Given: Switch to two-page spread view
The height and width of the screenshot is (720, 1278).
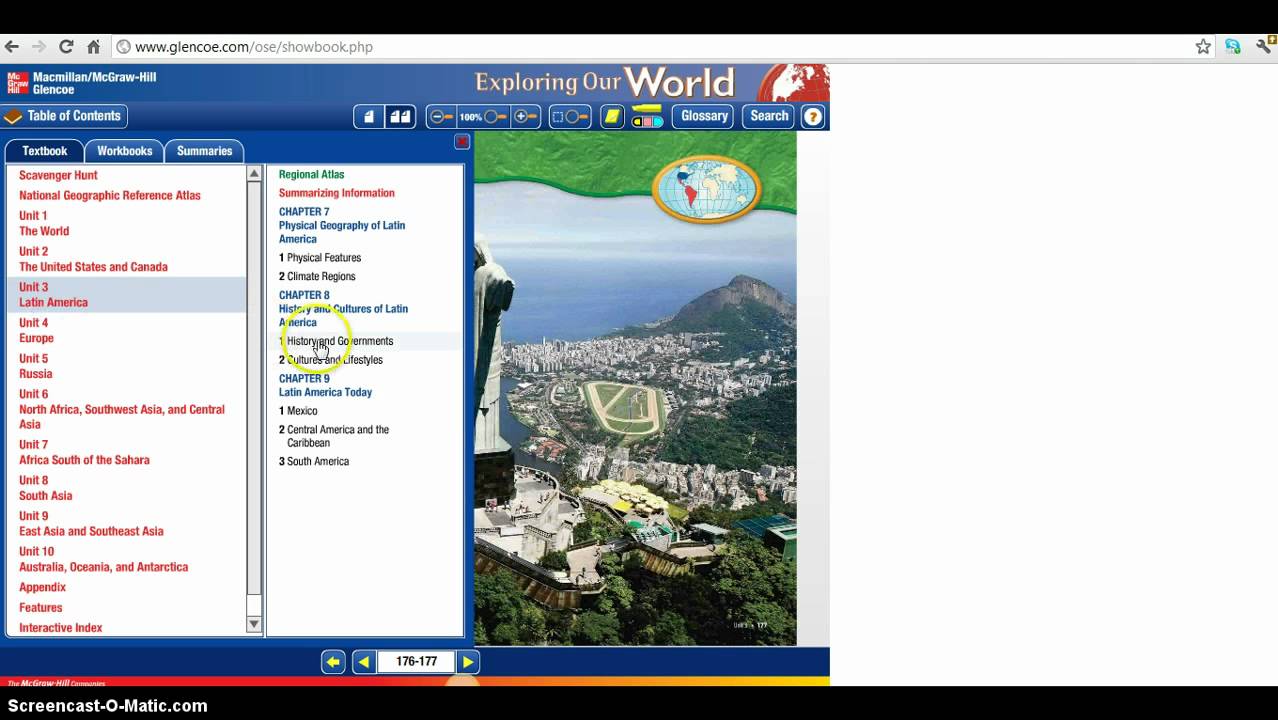Looking at the screenshot, I should coord(401,116).
